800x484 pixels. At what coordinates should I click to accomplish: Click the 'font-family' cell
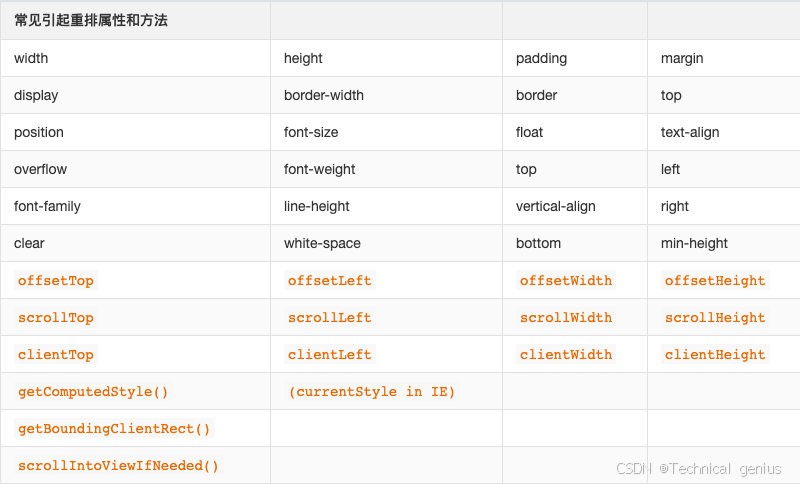(x=47, y=206)
